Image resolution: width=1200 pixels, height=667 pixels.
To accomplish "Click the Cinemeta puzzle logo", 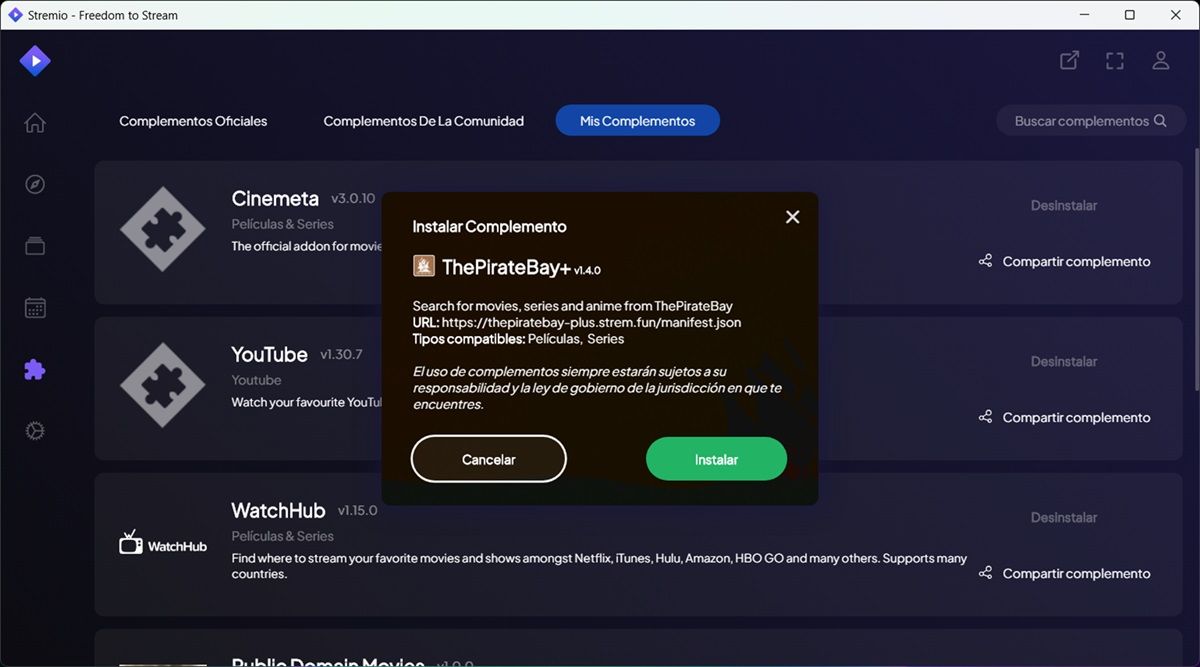I will click(163, 229).
